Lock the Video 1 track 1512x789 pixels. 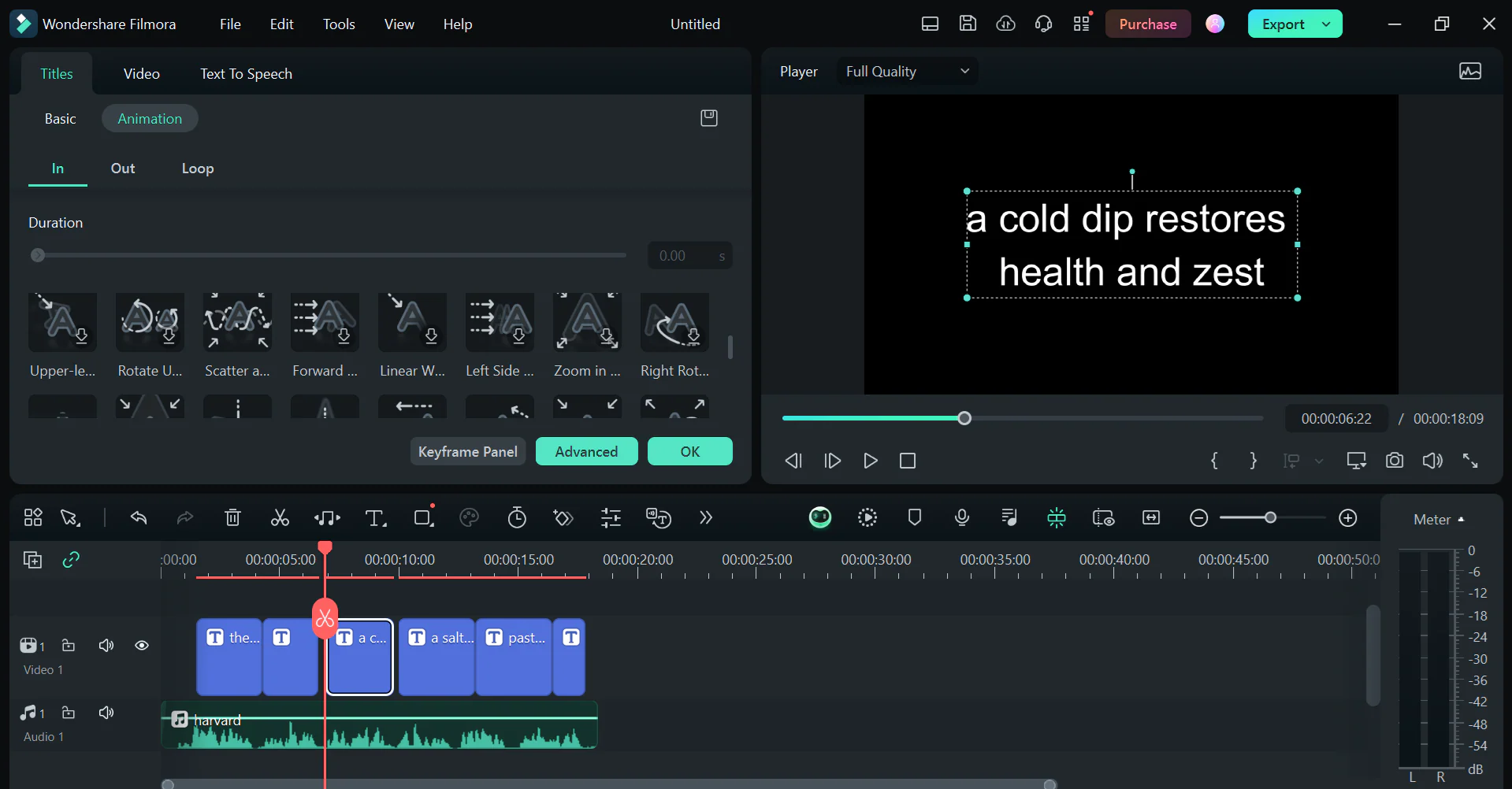[69, 646]
